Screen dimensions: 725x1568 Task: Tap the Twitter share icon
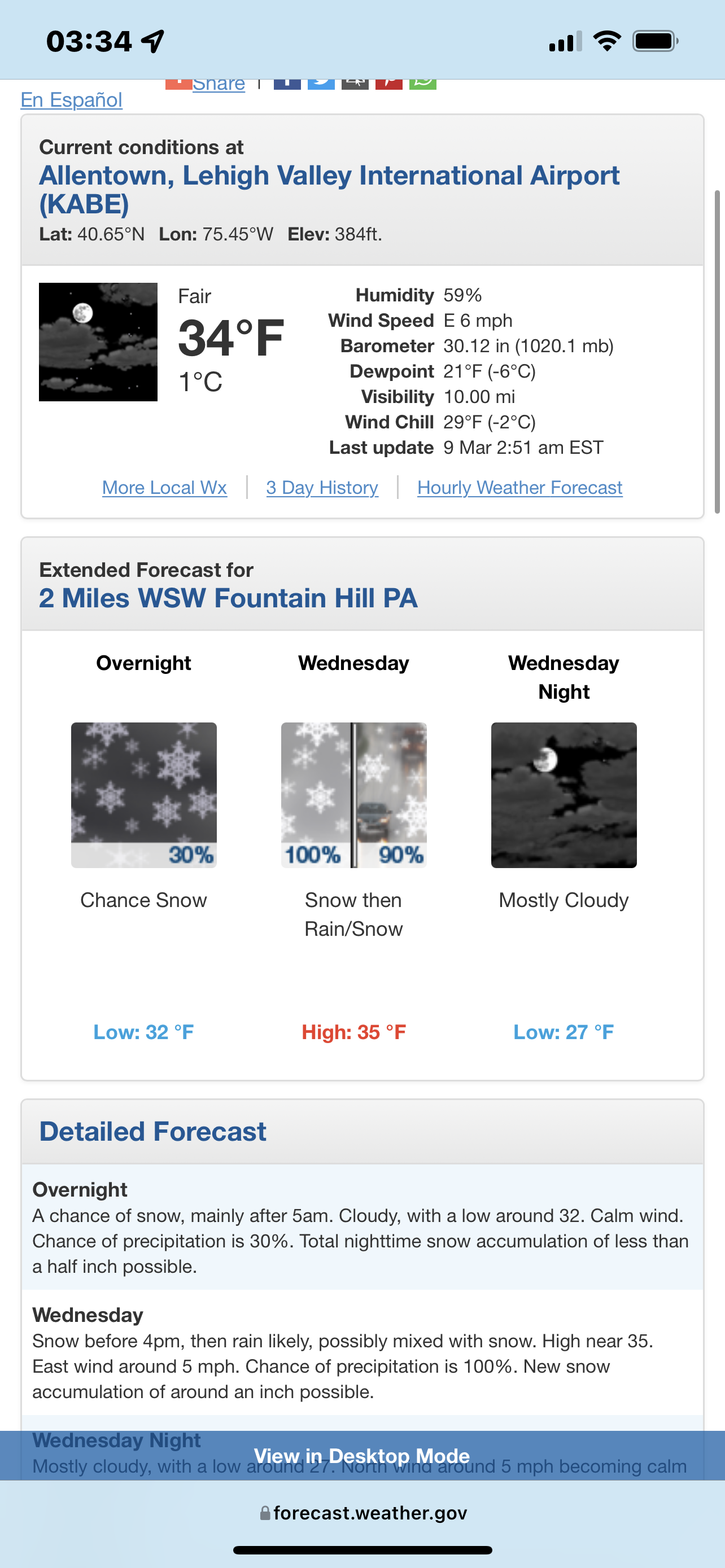(321, 84)
